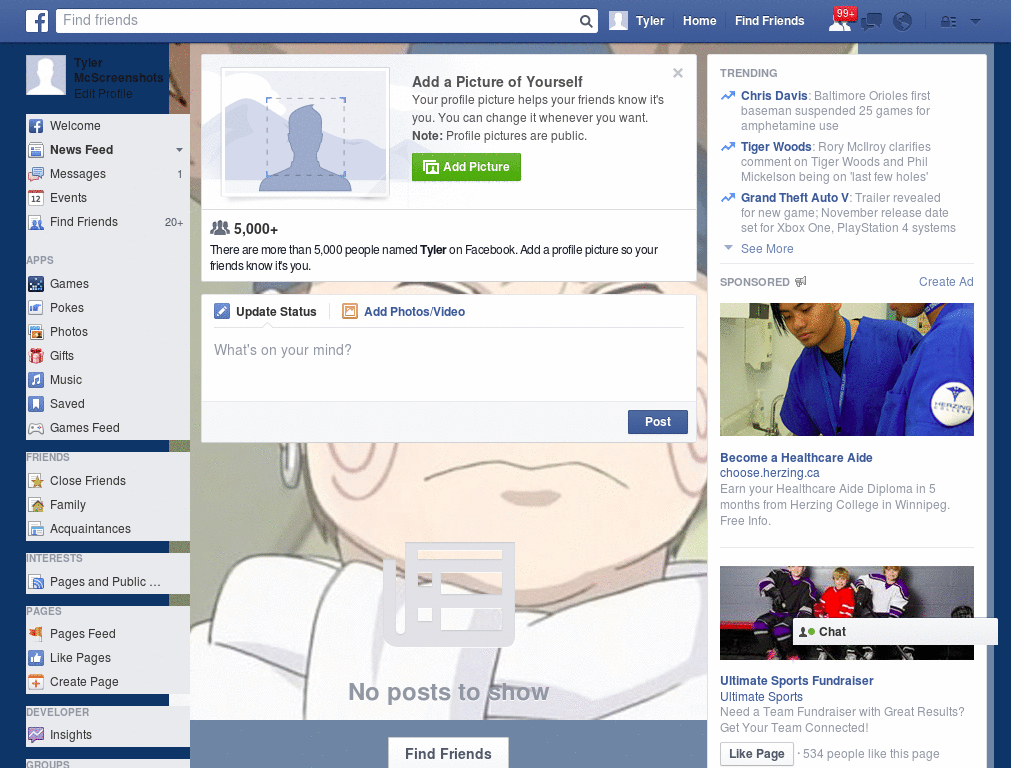Open the Games Feed controller icon
This screenshot has width=1024, height=768.
36,428
